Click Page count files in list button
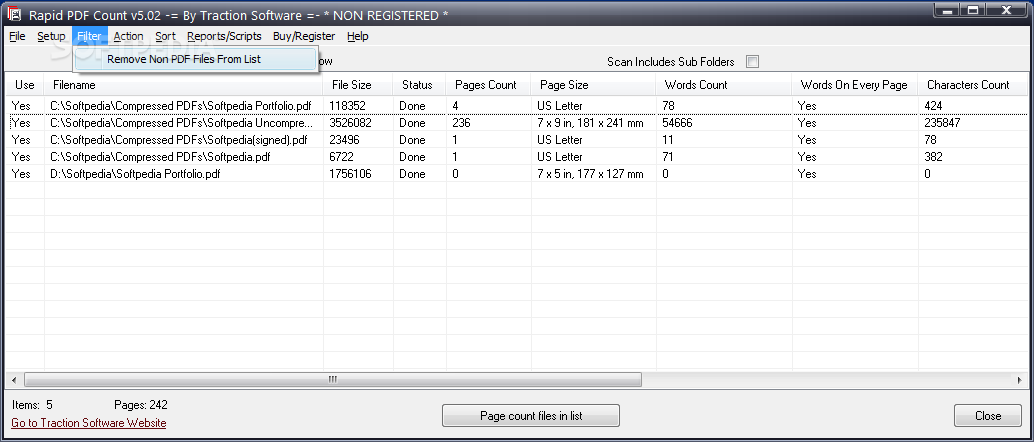Image resolution: width=1034 pixels, height=442 pixels. [531, 416]
